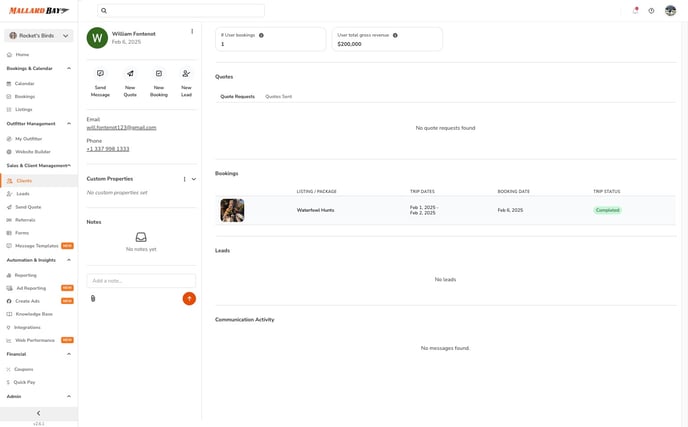Open client options three-dot menu
688x427 pixels.
pyautogui.click(x=192, y=32)
